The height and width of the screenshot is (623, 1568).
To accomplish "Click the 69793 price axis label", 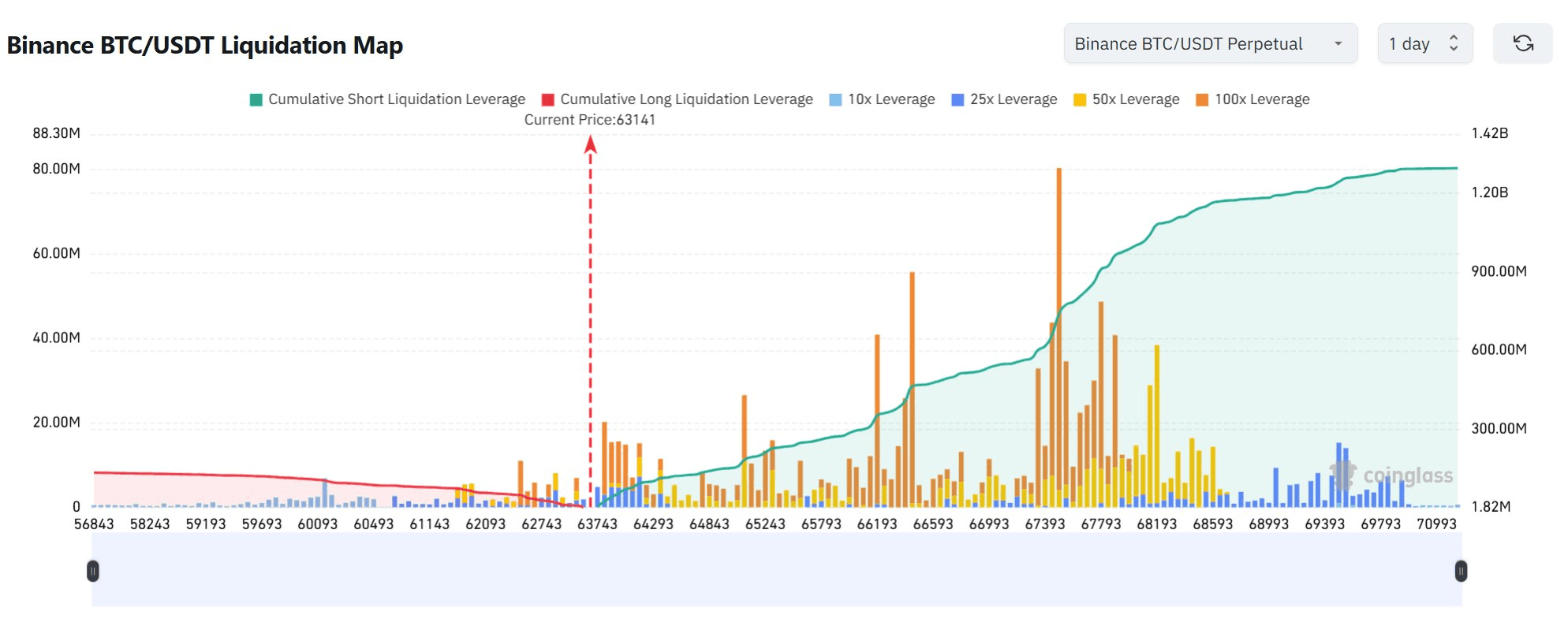I will click(1382, 524).
